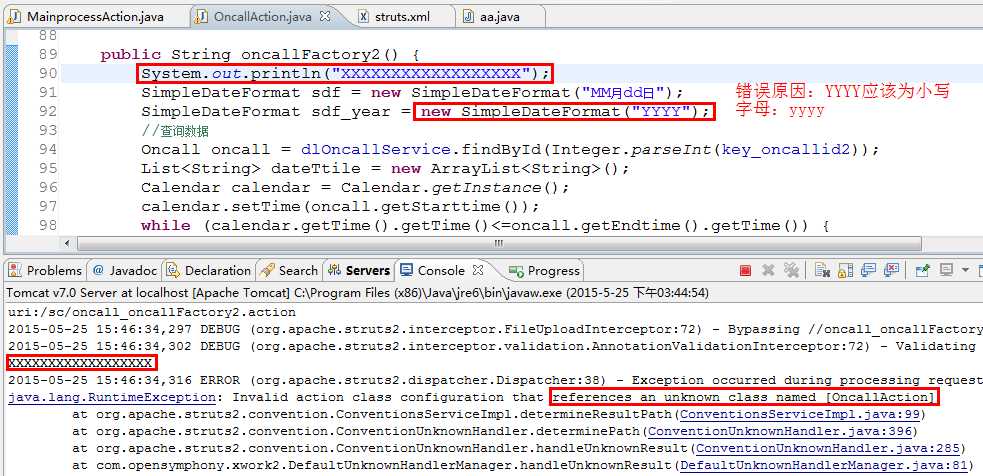983x476 pixels.
Task: Click the MainprocessAction.java file icon
Action: (x=14, y=17)
